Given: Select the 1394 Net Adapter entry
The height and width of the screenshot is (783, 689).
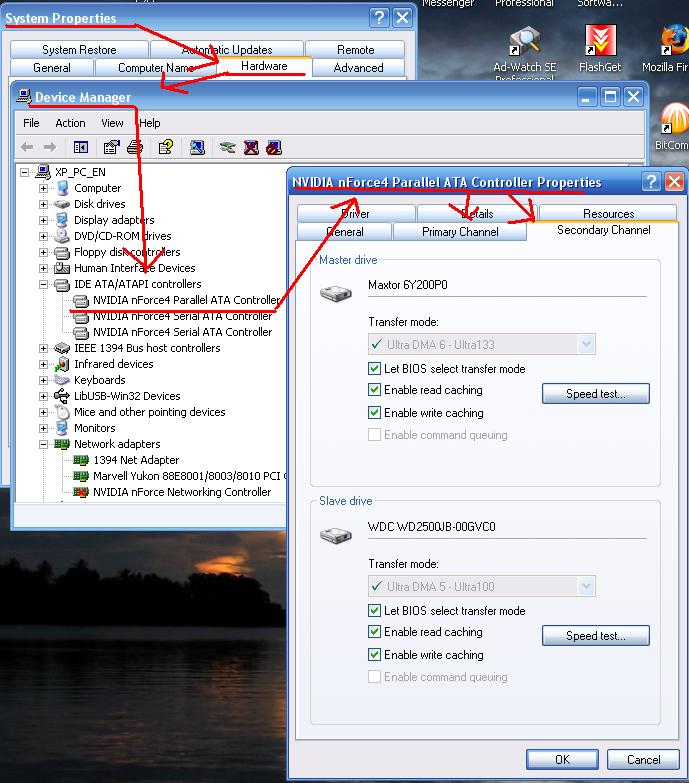Looking at the screenshot, I should tap(136, 460).
